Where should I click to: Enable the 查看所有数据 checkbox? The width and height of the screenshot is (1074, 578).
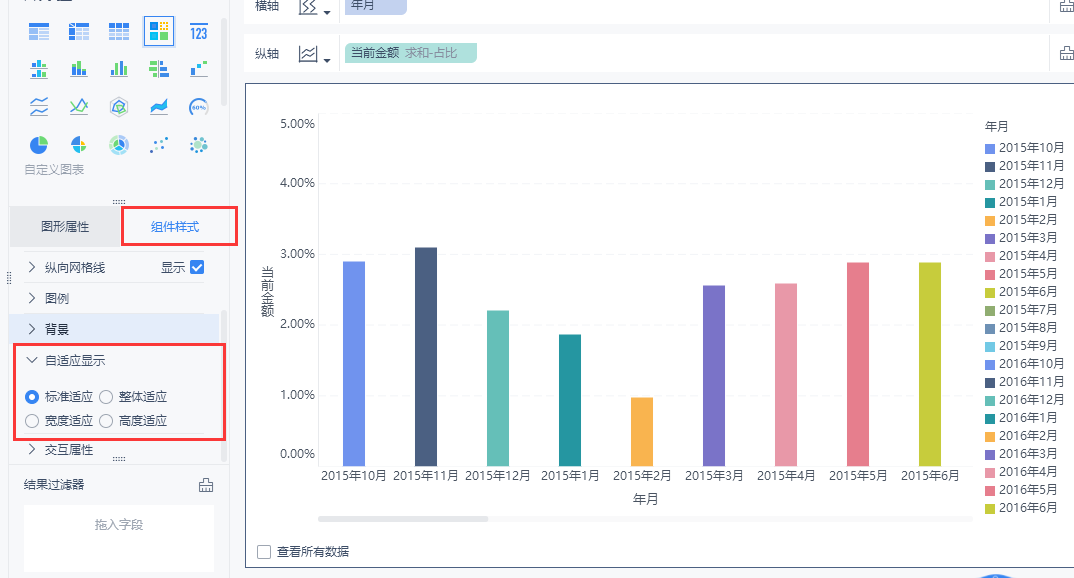click(x=264, y=551)
